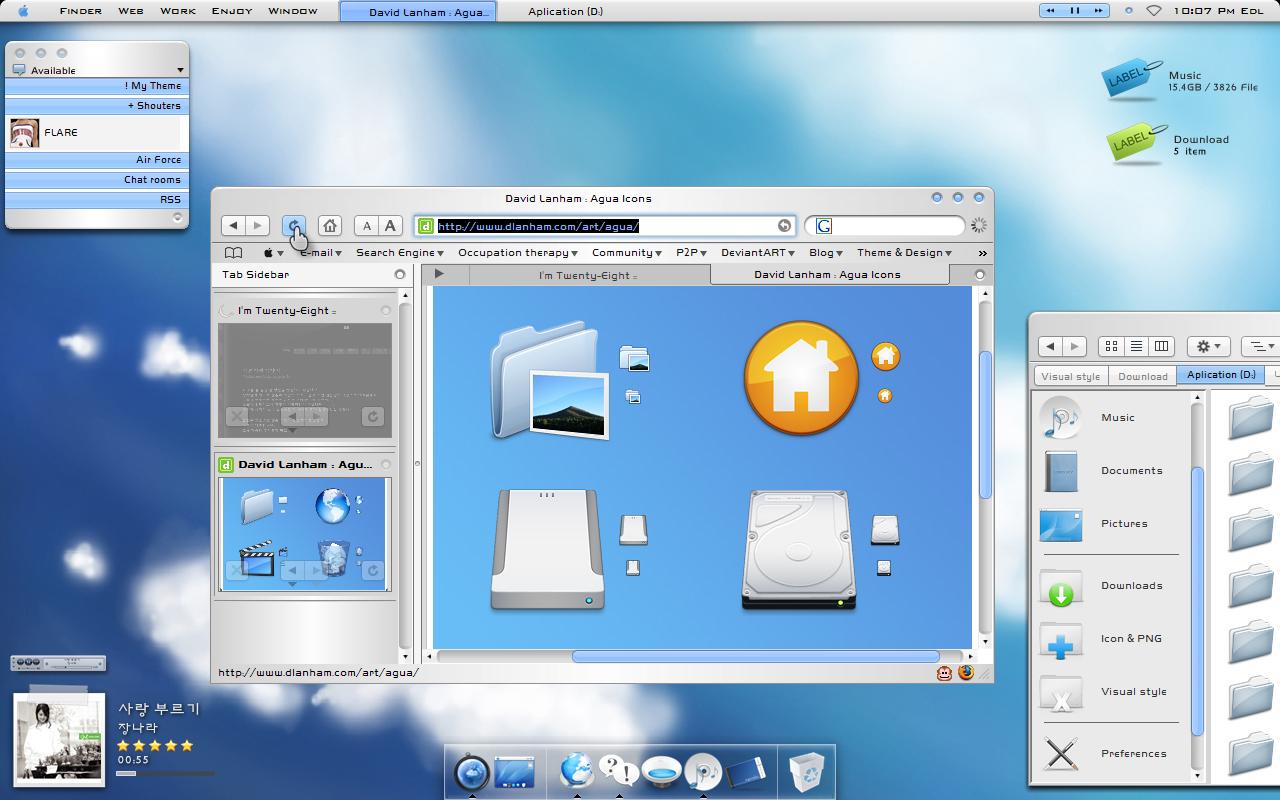Switch file manager to icon grid view
Image resolution: width=1280 pixels, height=800 pixels.
(1111, 346)
